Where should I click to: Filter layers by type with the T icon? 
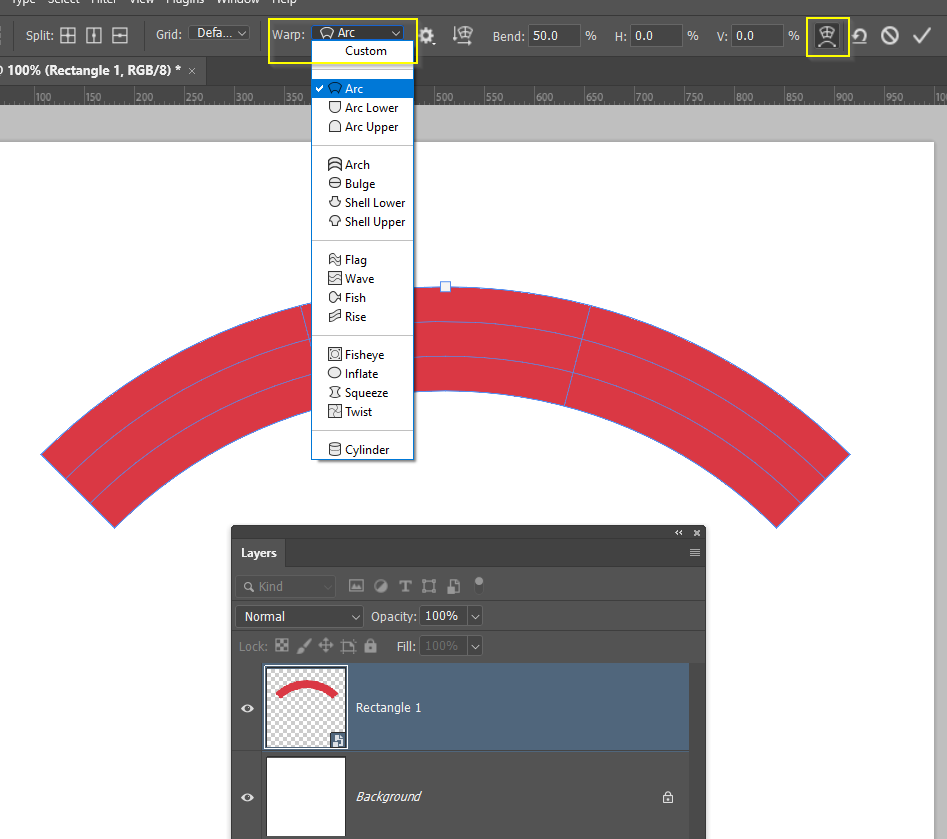pos(405,585)
